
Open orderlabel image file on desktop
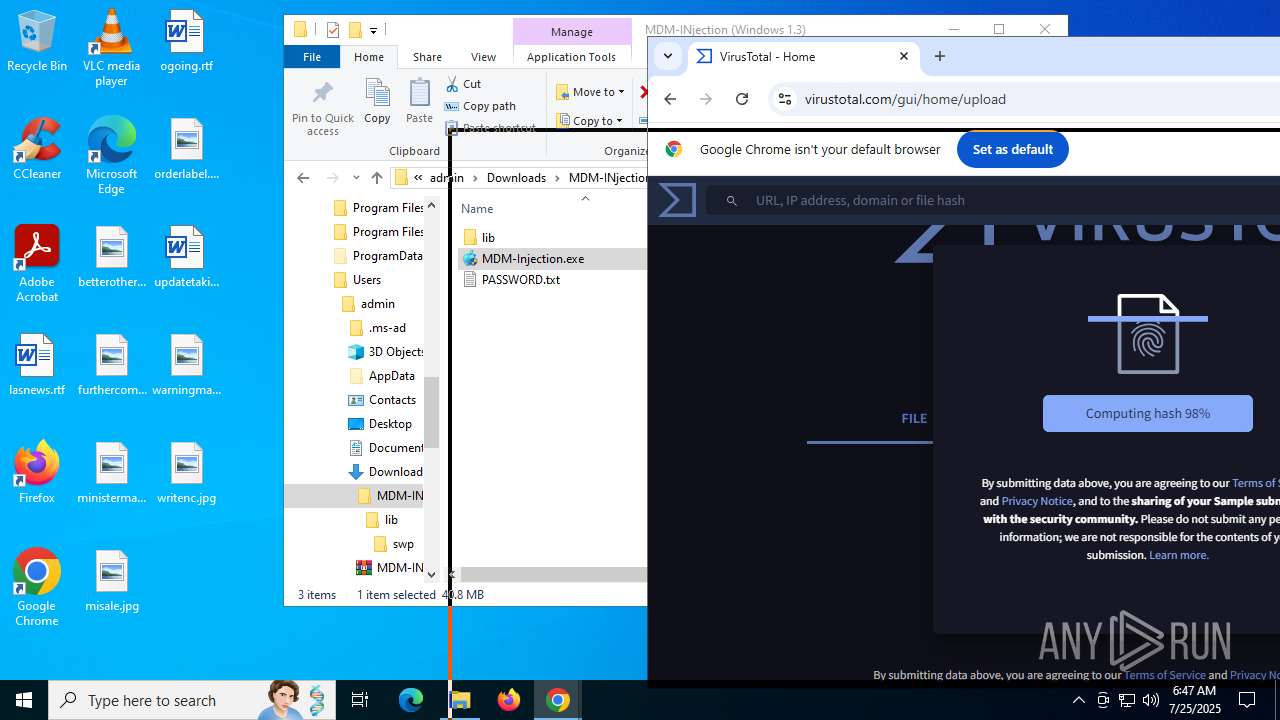pyautogui.click(x=186, y=150)
